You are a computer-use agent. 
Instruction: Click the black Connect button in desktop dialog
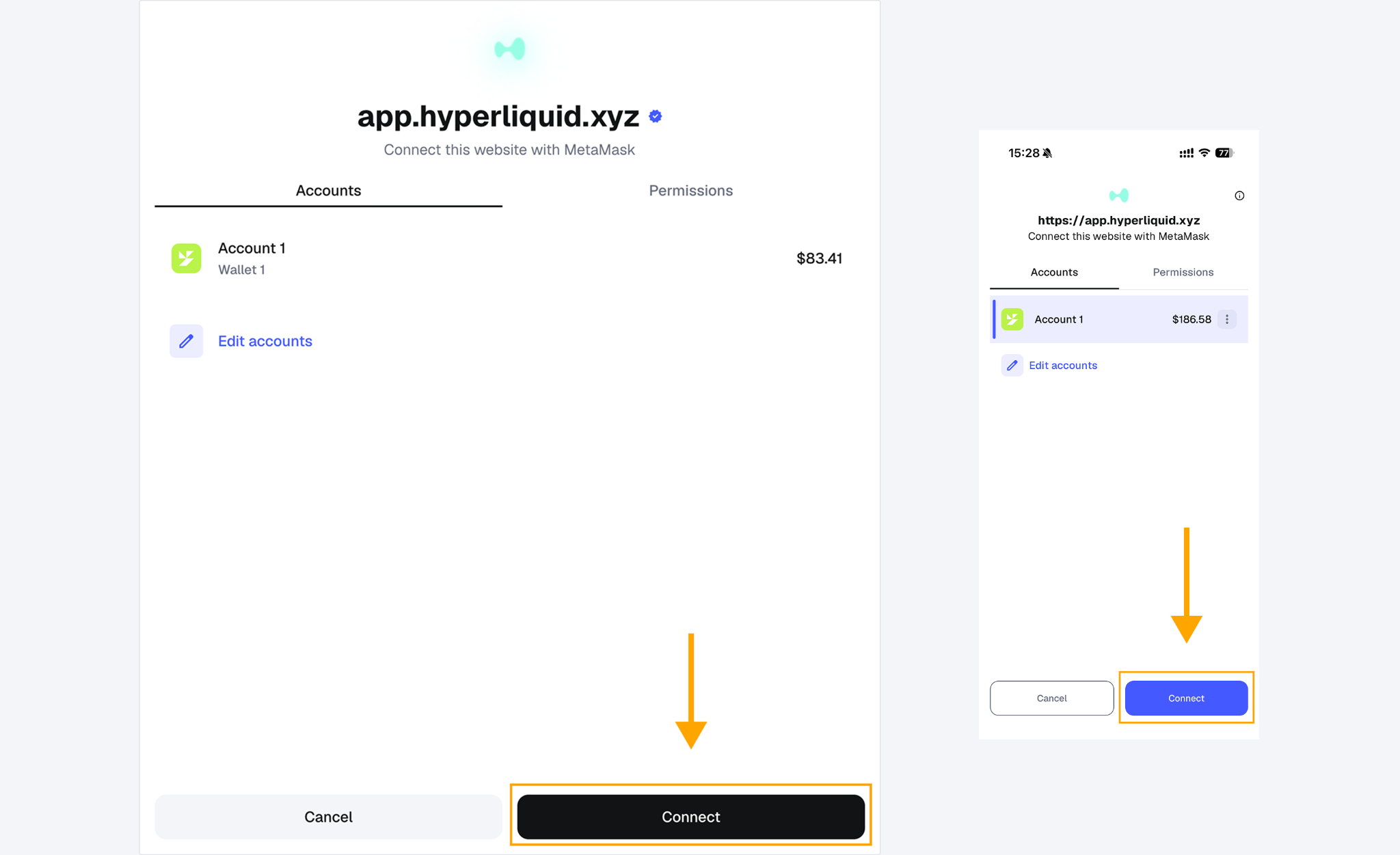coord(690,817)
